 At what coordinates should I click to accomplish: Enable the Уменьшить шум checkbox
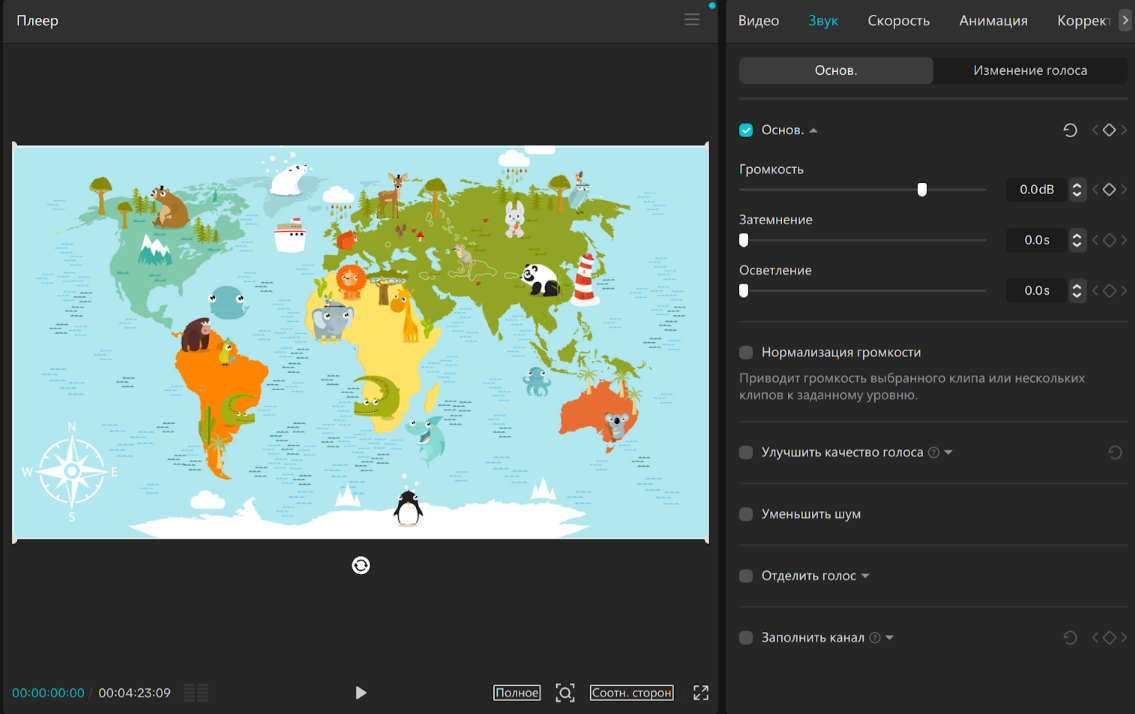pyautogui.click(x=746, y=515)
